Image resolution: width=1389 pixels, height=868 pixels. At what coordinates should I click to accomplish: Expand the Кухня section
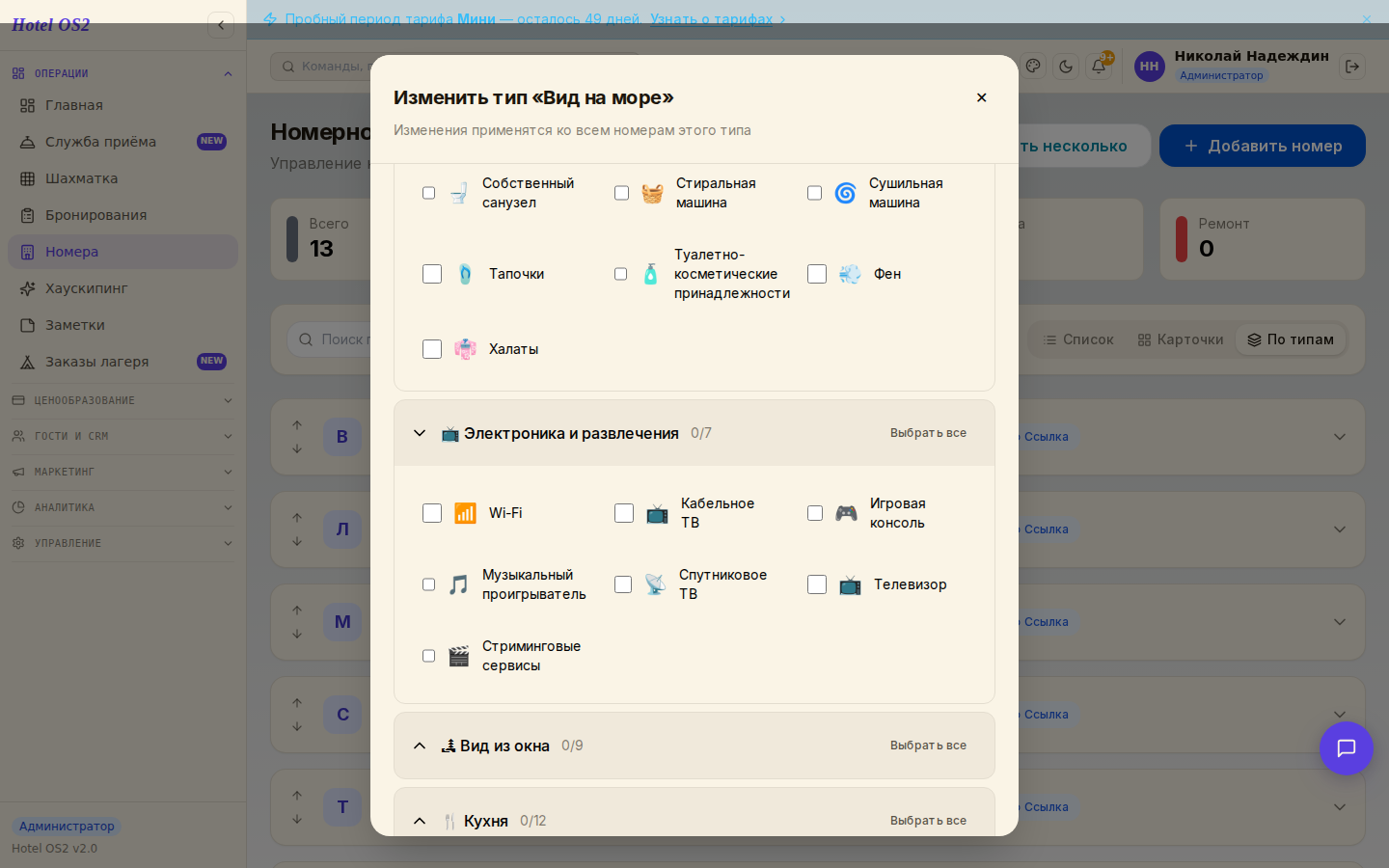(420, 821)
